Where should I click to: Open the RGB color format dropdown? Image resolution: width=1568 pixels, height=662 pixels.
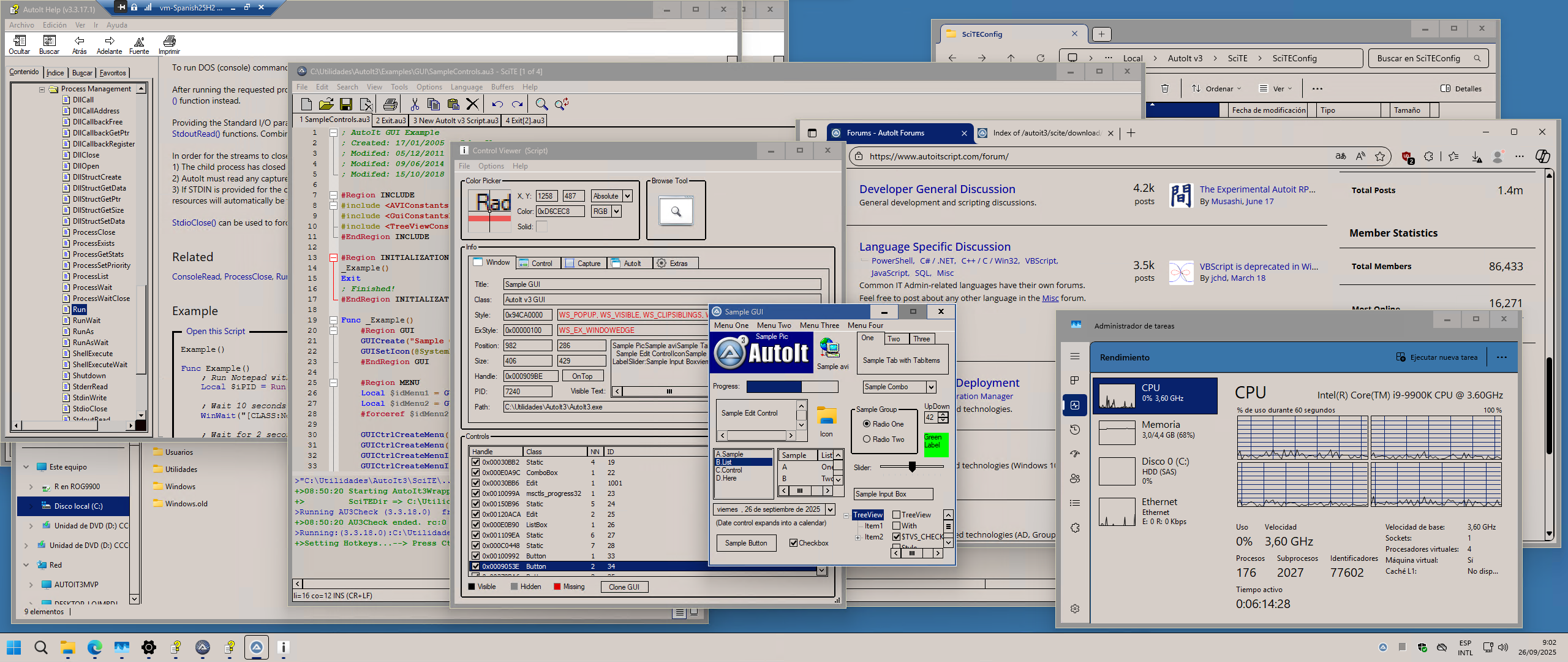[x=616, y=211]
